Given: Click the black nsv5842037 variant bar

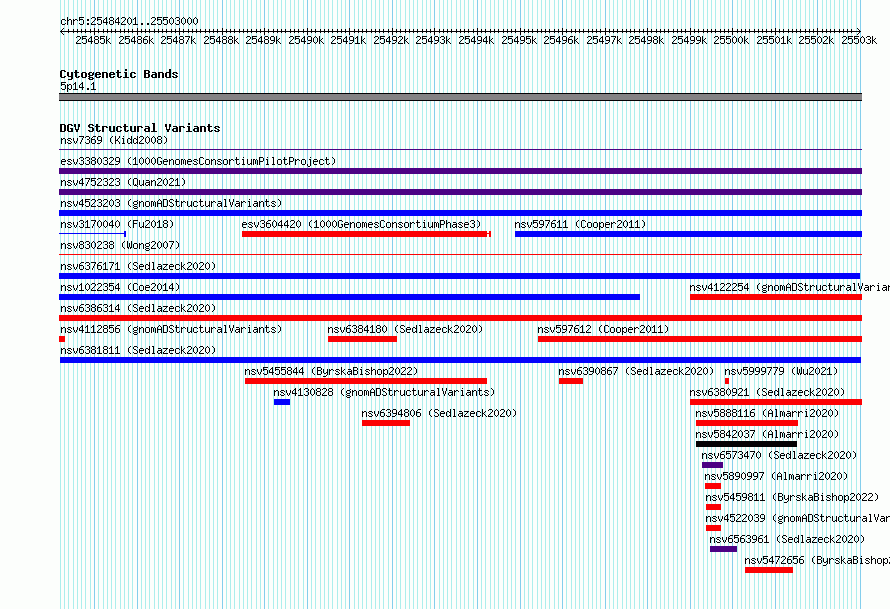Looking at the screenshot, I should pyautogui.click(x=746, y=444).
